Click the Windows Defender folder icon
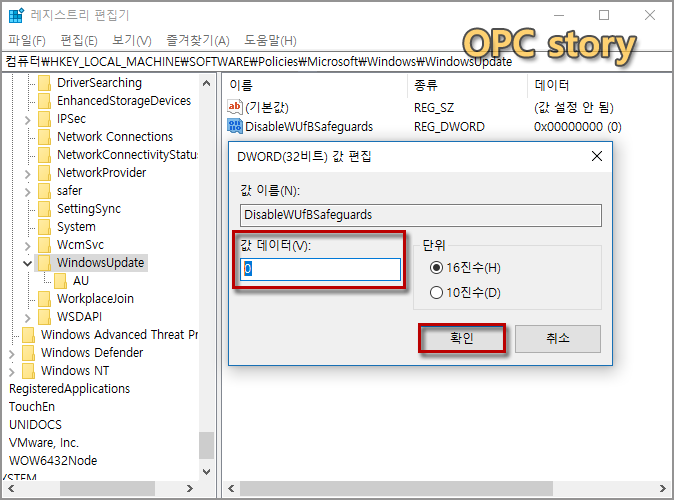 click(x=28, y=353)
